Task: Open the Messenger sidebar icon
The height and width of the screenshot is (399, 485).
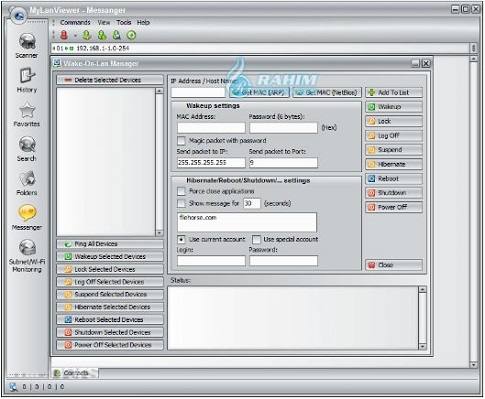Action: tap(27, 217)
